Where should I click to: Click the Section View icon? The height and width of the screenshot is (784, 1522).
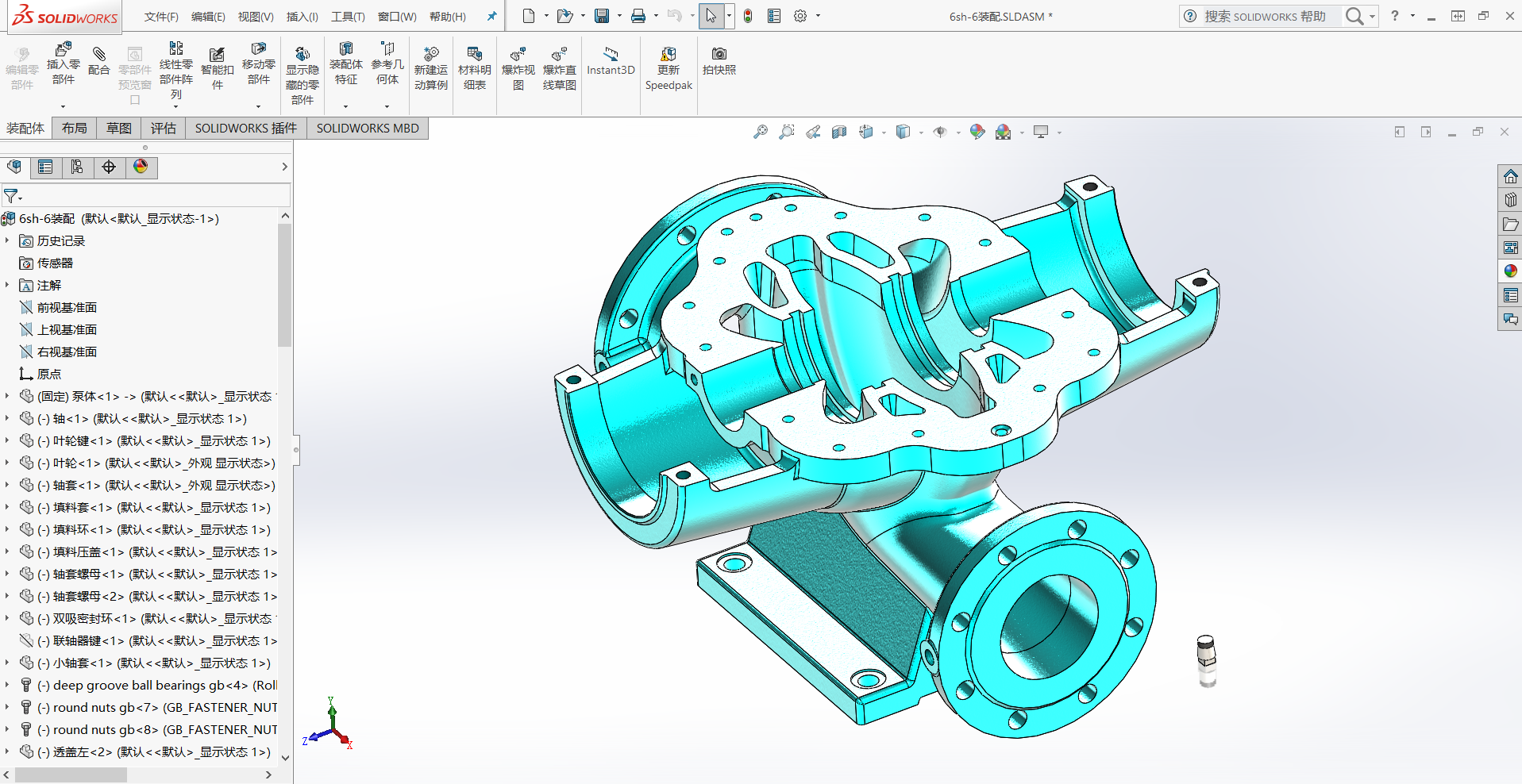[x=839, y=132]
